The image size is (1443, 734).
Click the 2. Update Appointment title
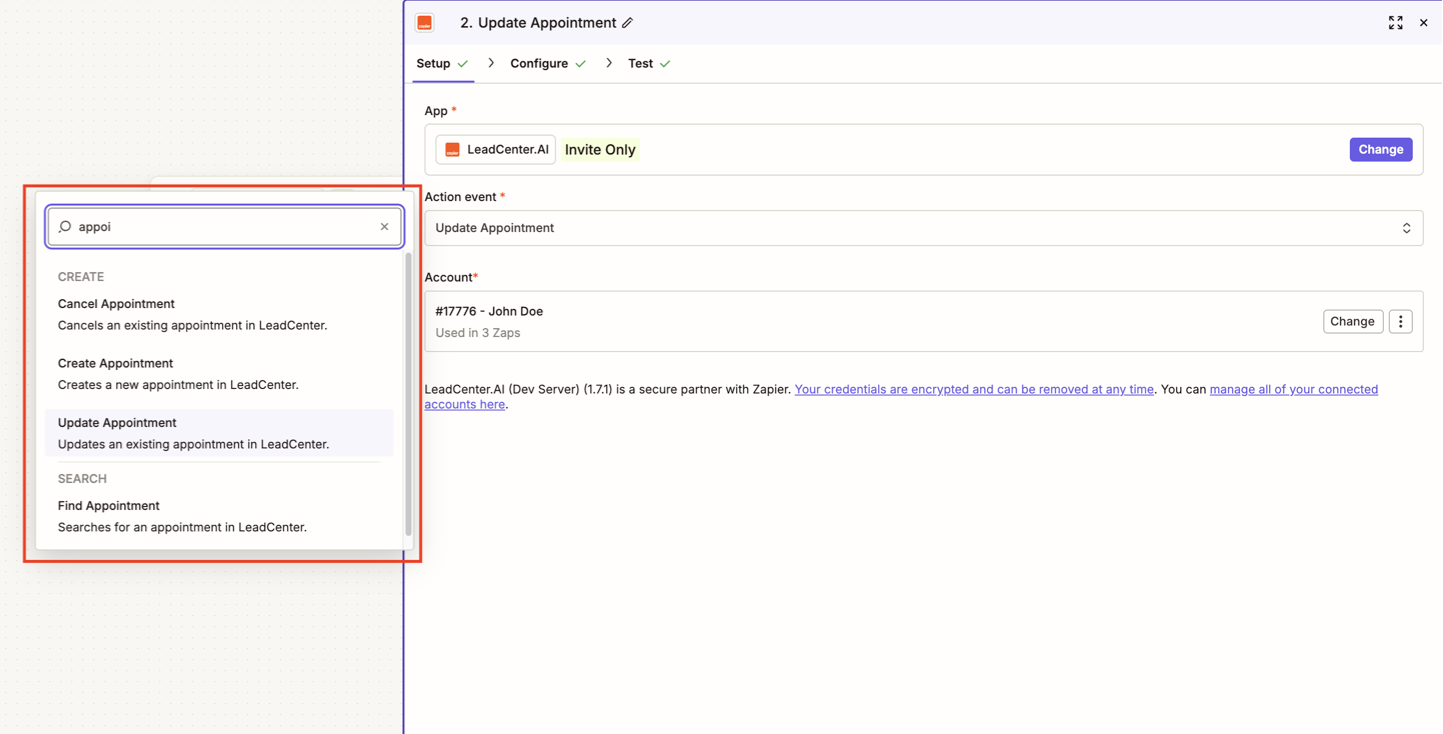538,23
